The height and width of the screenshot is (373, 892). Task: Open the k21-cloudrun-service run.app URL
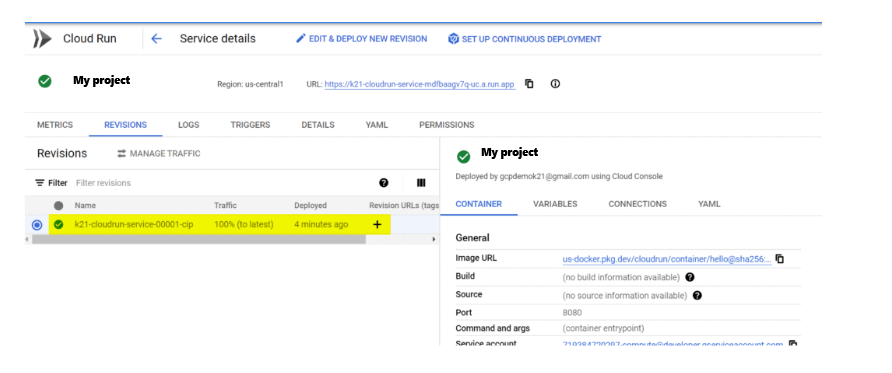420,84
